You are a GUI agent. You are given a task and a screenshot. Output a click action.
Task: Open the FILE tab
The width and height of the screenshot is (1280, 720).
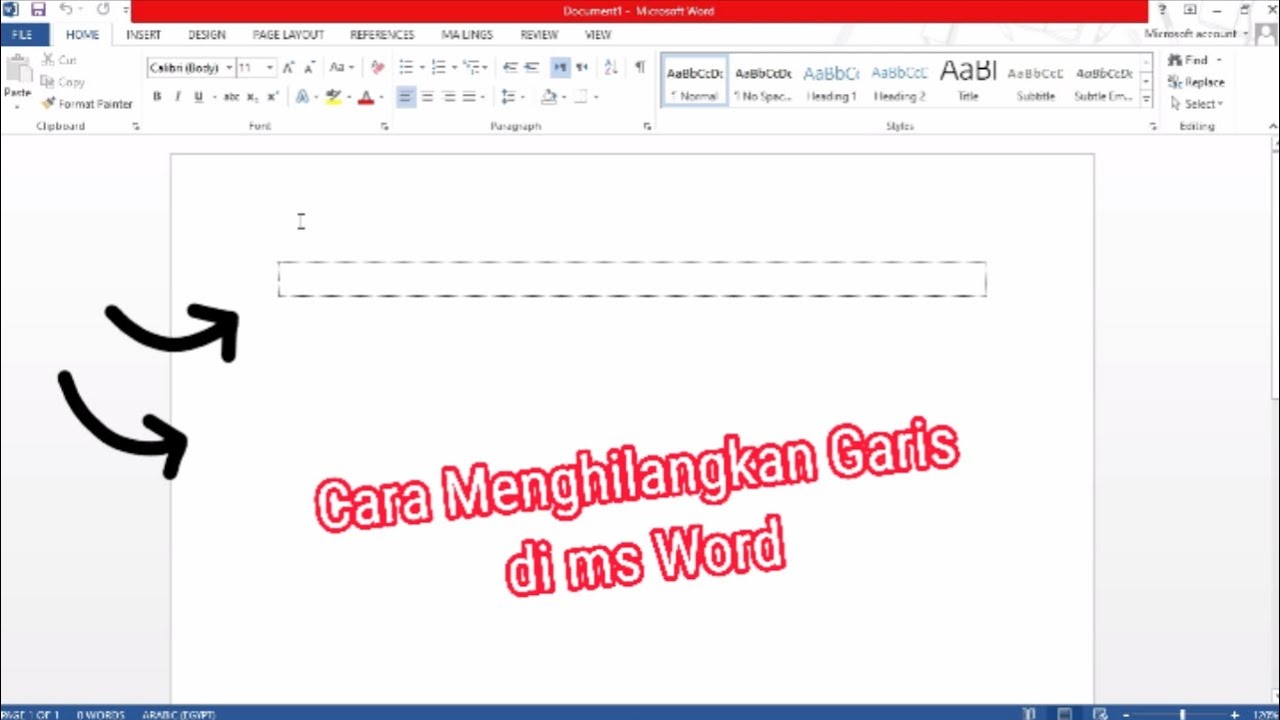coord(23,35)
